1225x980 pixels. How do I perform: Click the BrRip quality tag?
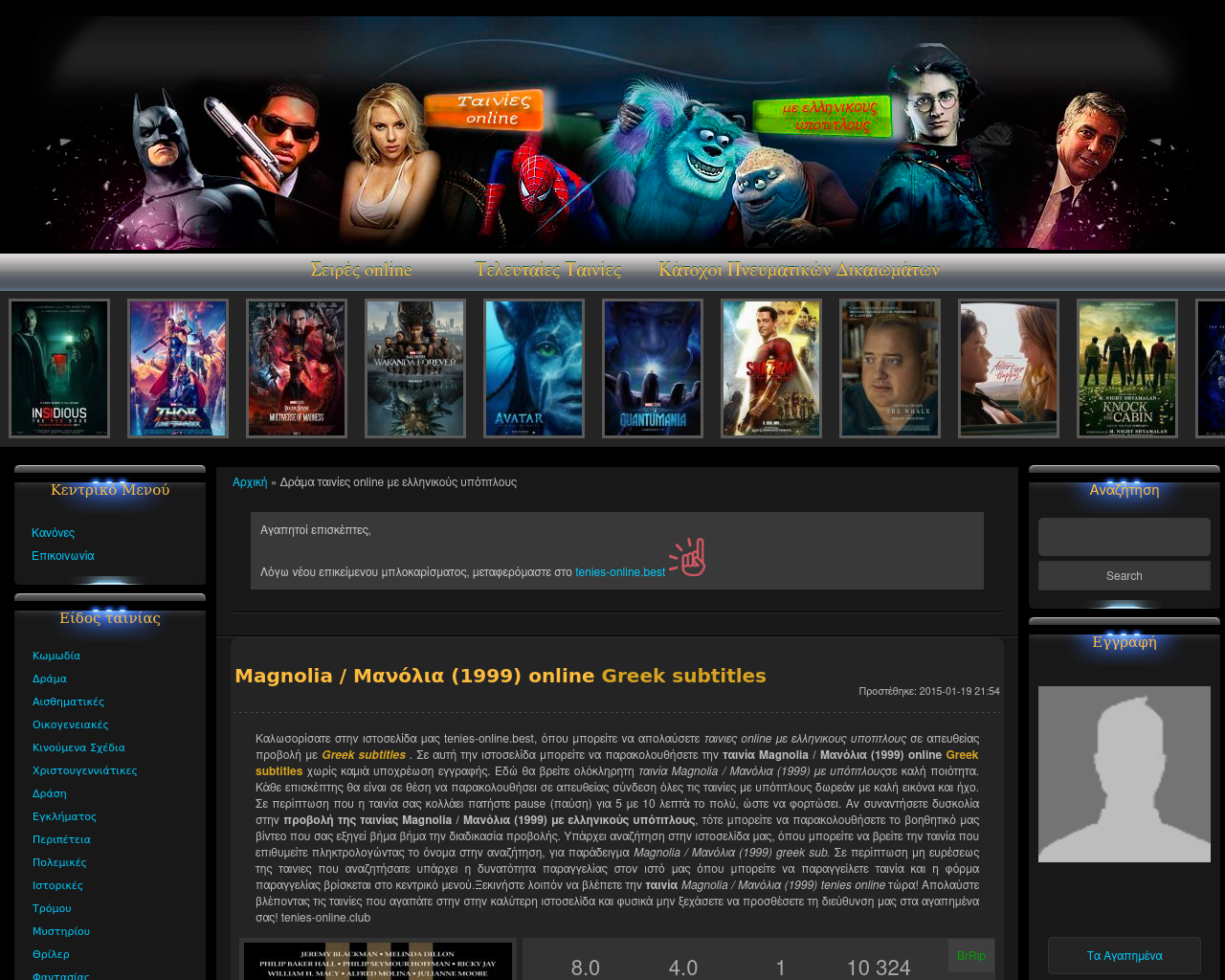click(x=971, y=956)
